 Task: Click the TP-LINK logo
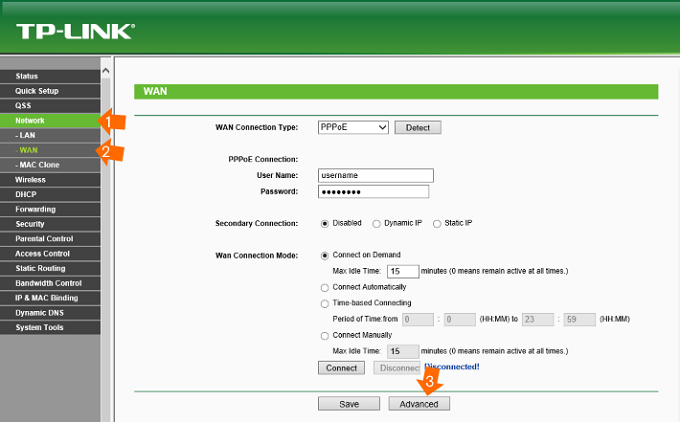click(75, 33)
